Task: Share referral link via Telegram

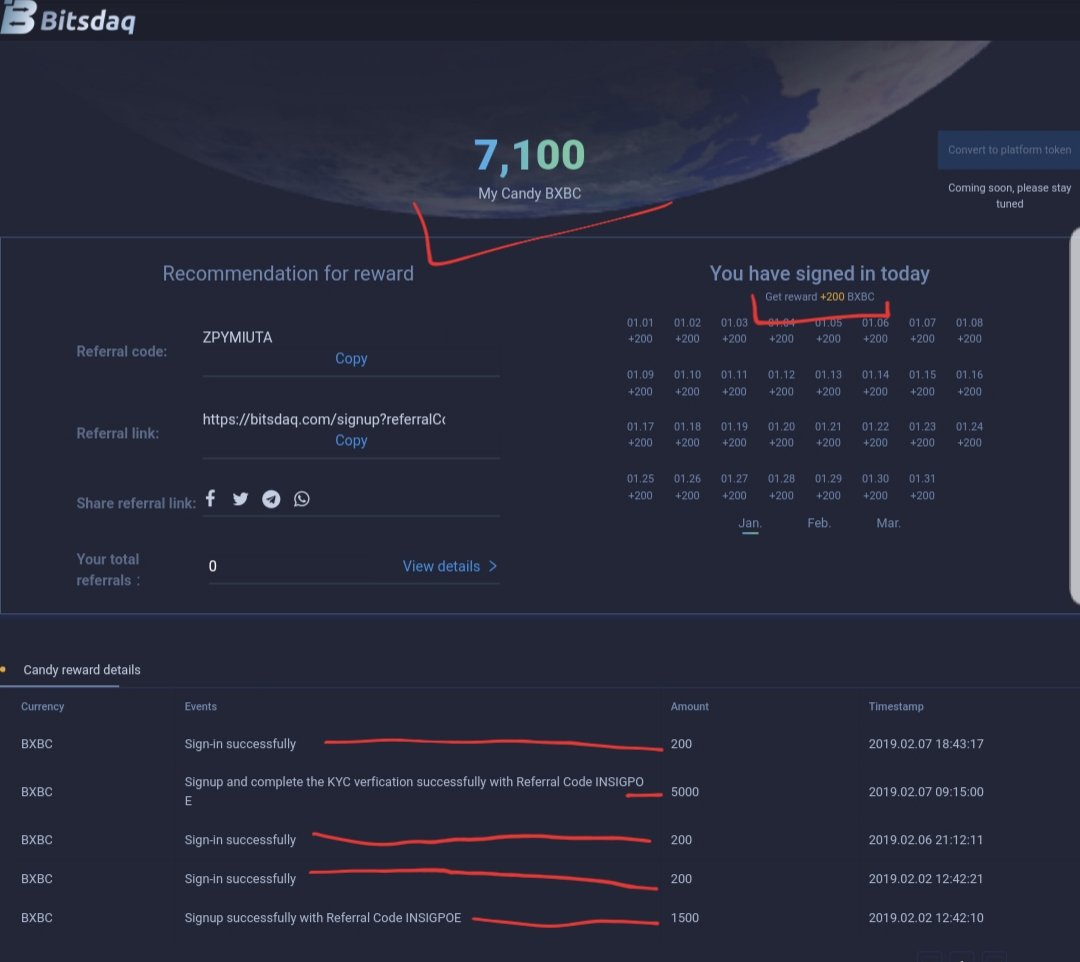Action: click(x=271, y=499)
